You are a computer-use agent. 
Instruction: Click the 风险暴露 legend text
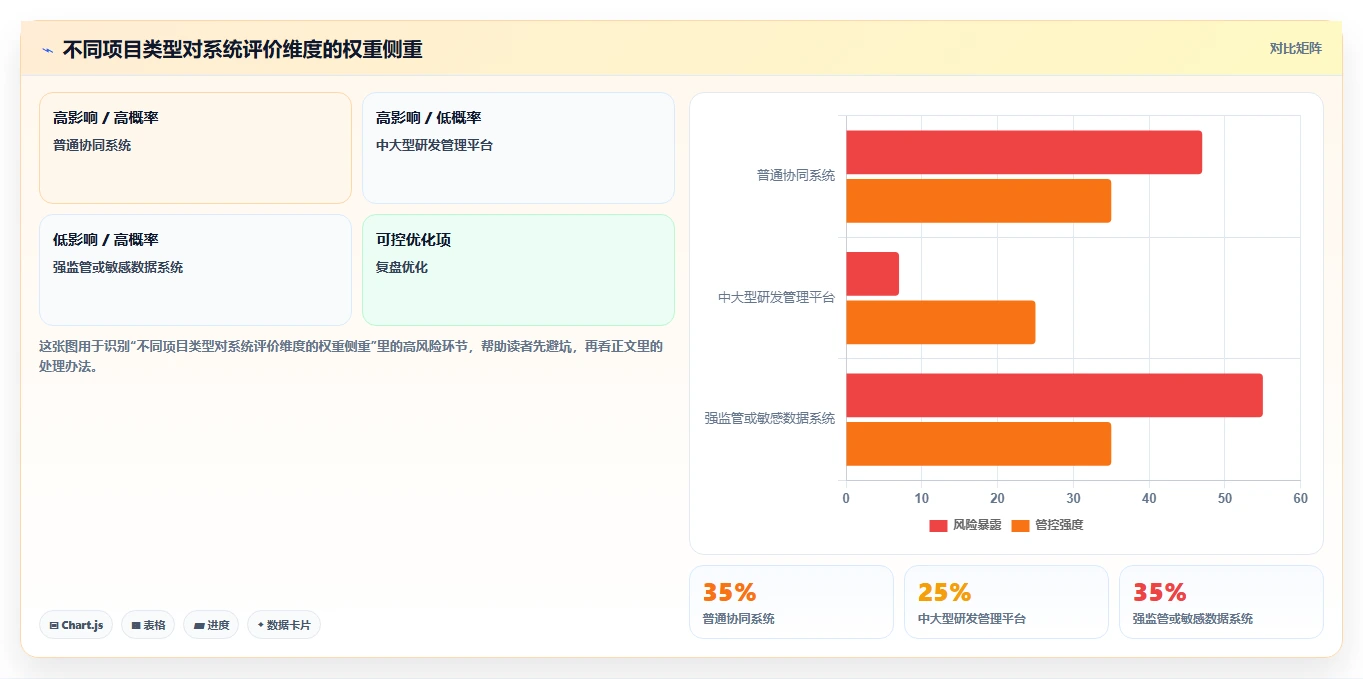coord(977,525)
